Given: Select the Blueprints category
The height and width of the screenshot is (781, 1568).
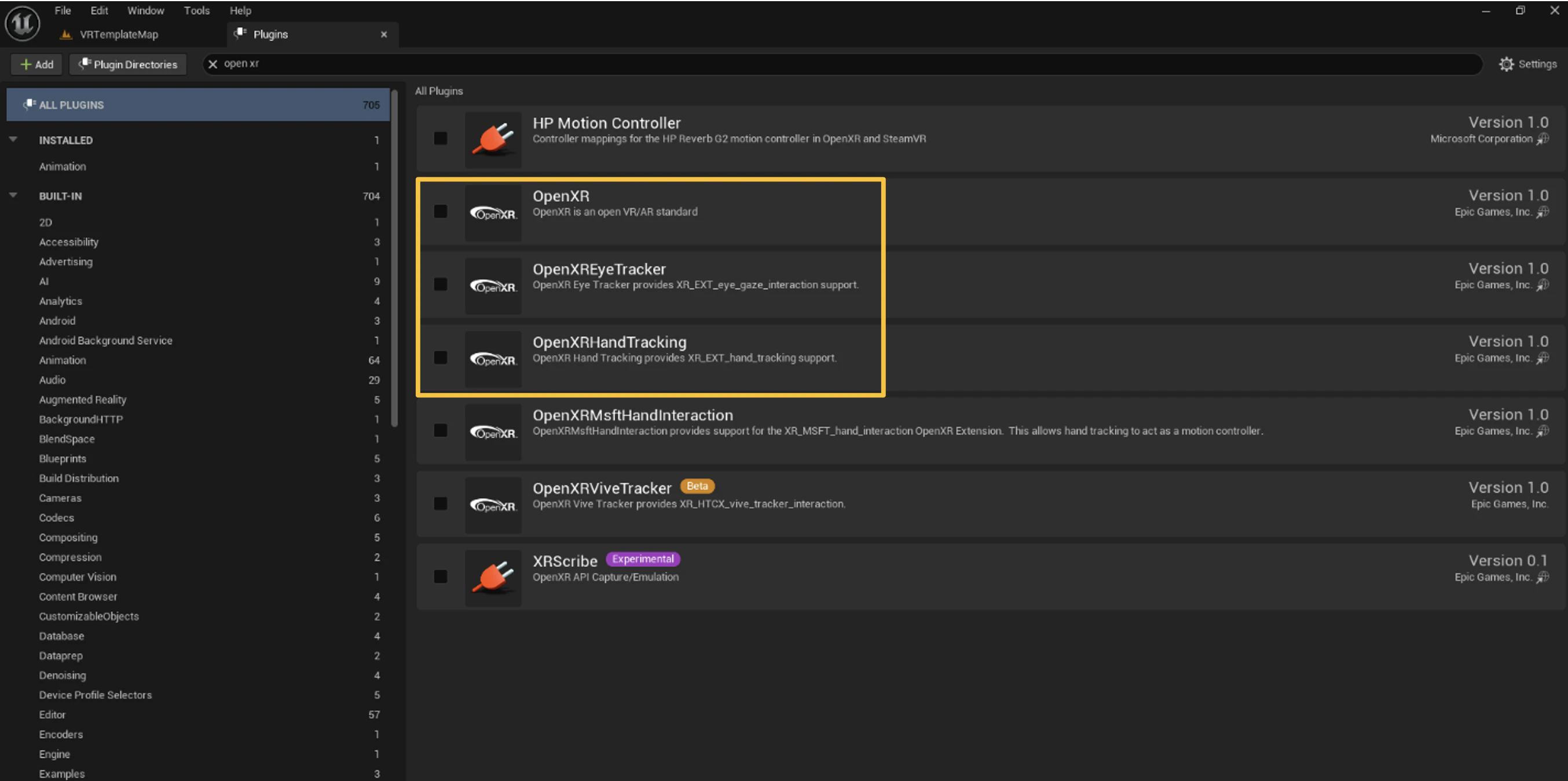Looking at the screenshot, I should (63, 459).
